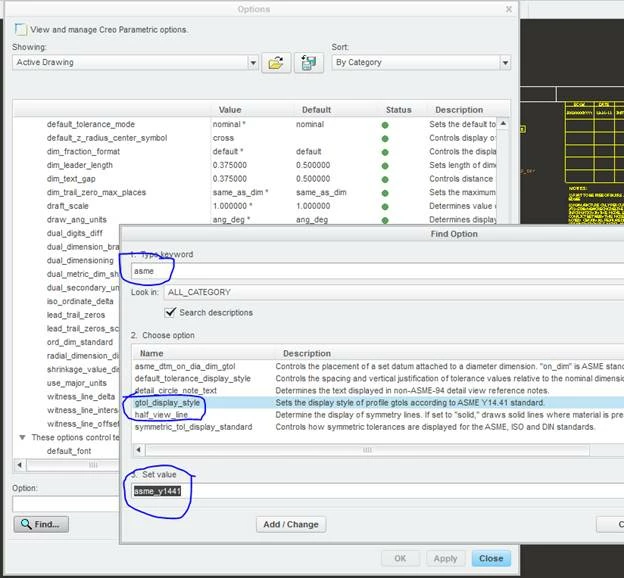
Task: Select dim_leader_length row
Action: click(255, 165)
